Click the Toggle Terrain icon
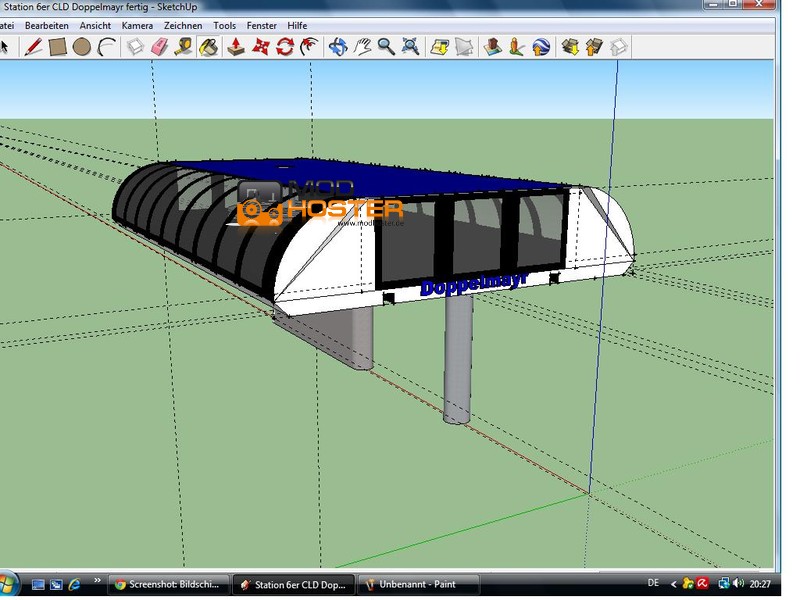Screen dimensions: 800x600 click(464, 47)
